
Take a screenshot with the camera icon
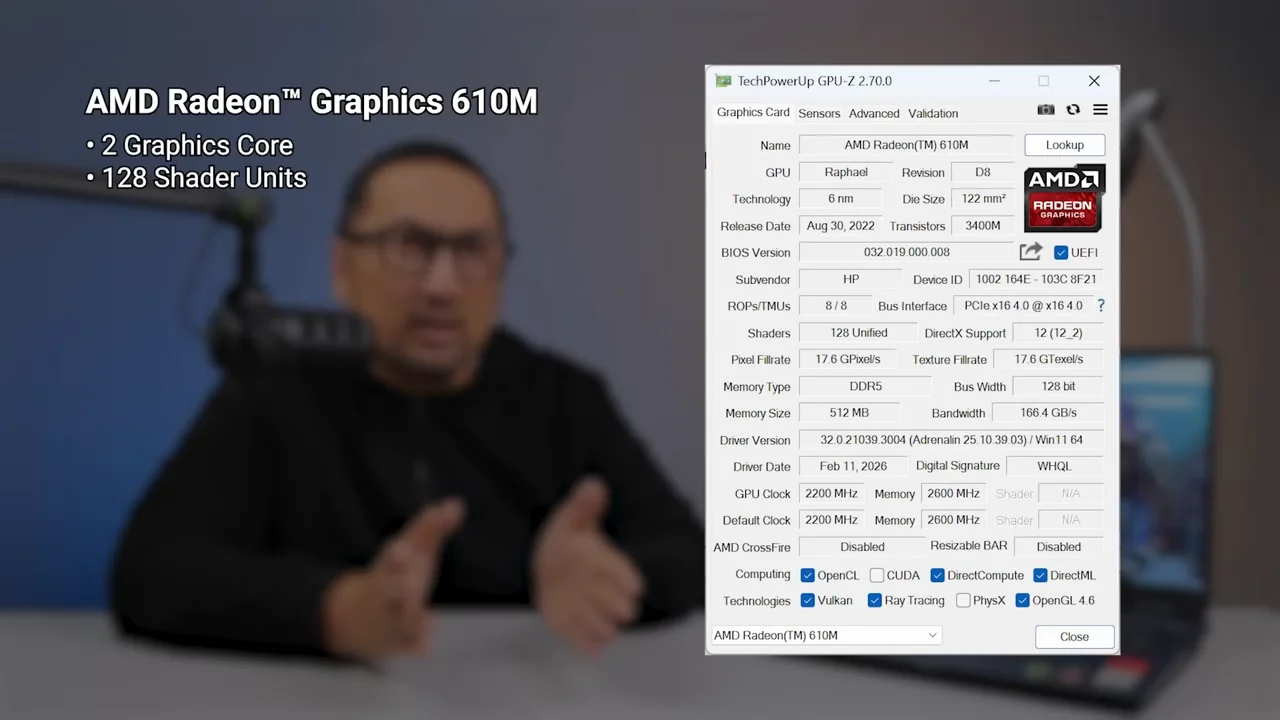[x=1046, y=110]
